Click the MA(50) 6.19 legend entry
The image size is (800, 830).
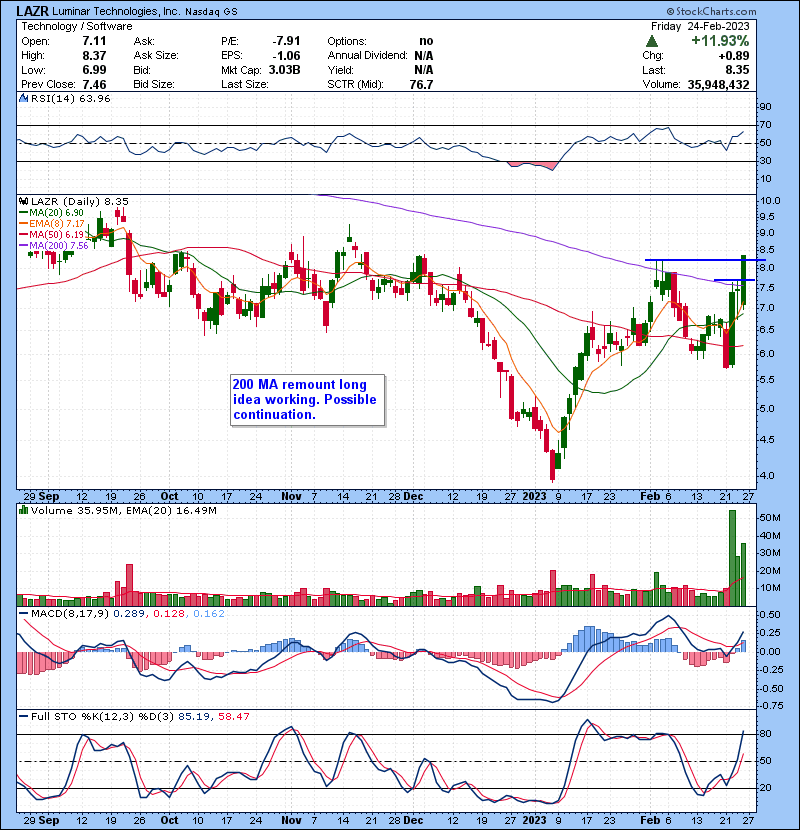click(56, 234)
